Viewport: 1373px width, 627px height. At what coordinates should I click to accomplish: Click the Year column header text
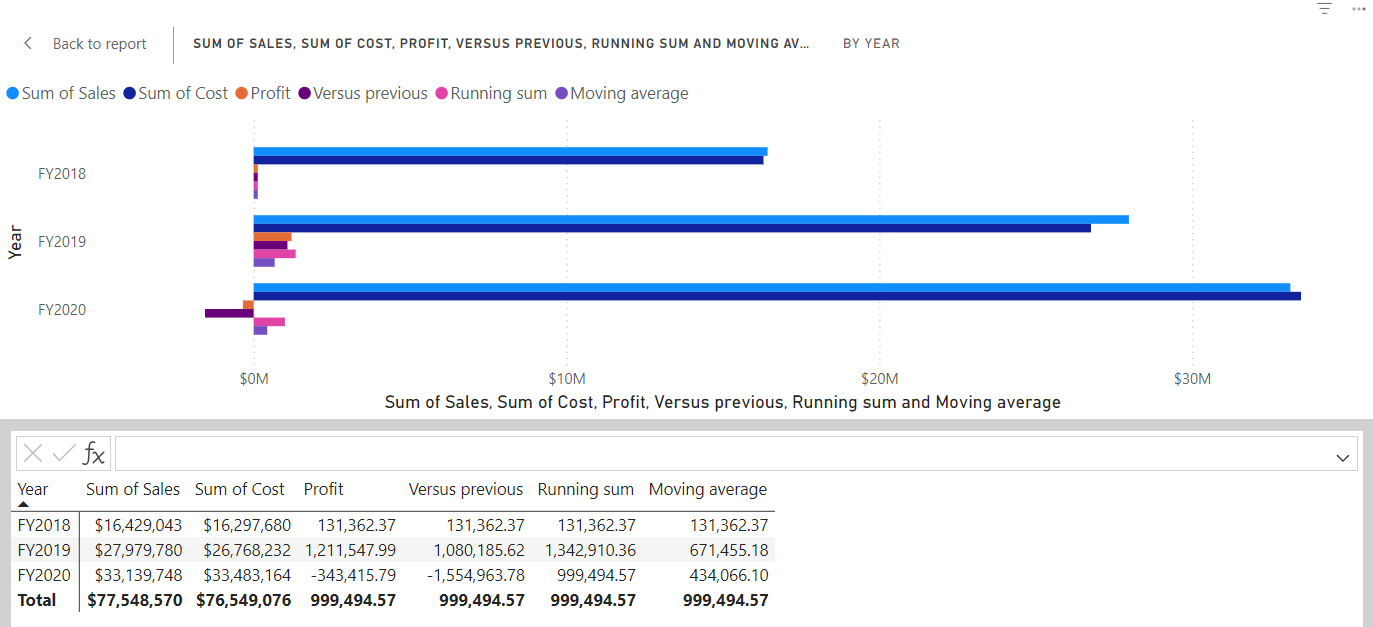(33, 489)
